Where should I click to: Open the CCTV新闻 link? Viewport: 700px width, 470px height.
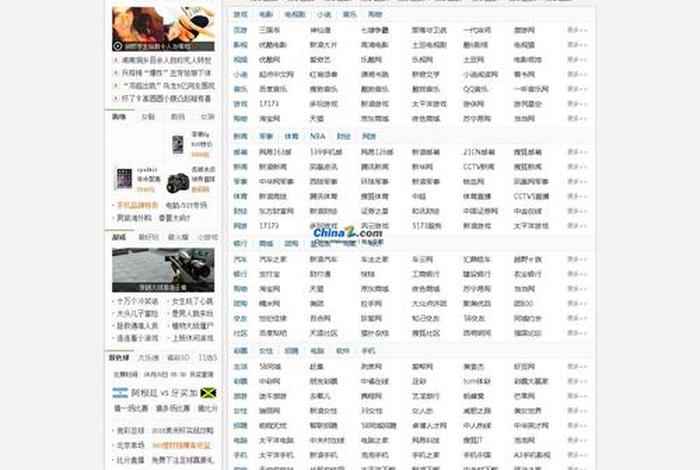pos(479,167)
